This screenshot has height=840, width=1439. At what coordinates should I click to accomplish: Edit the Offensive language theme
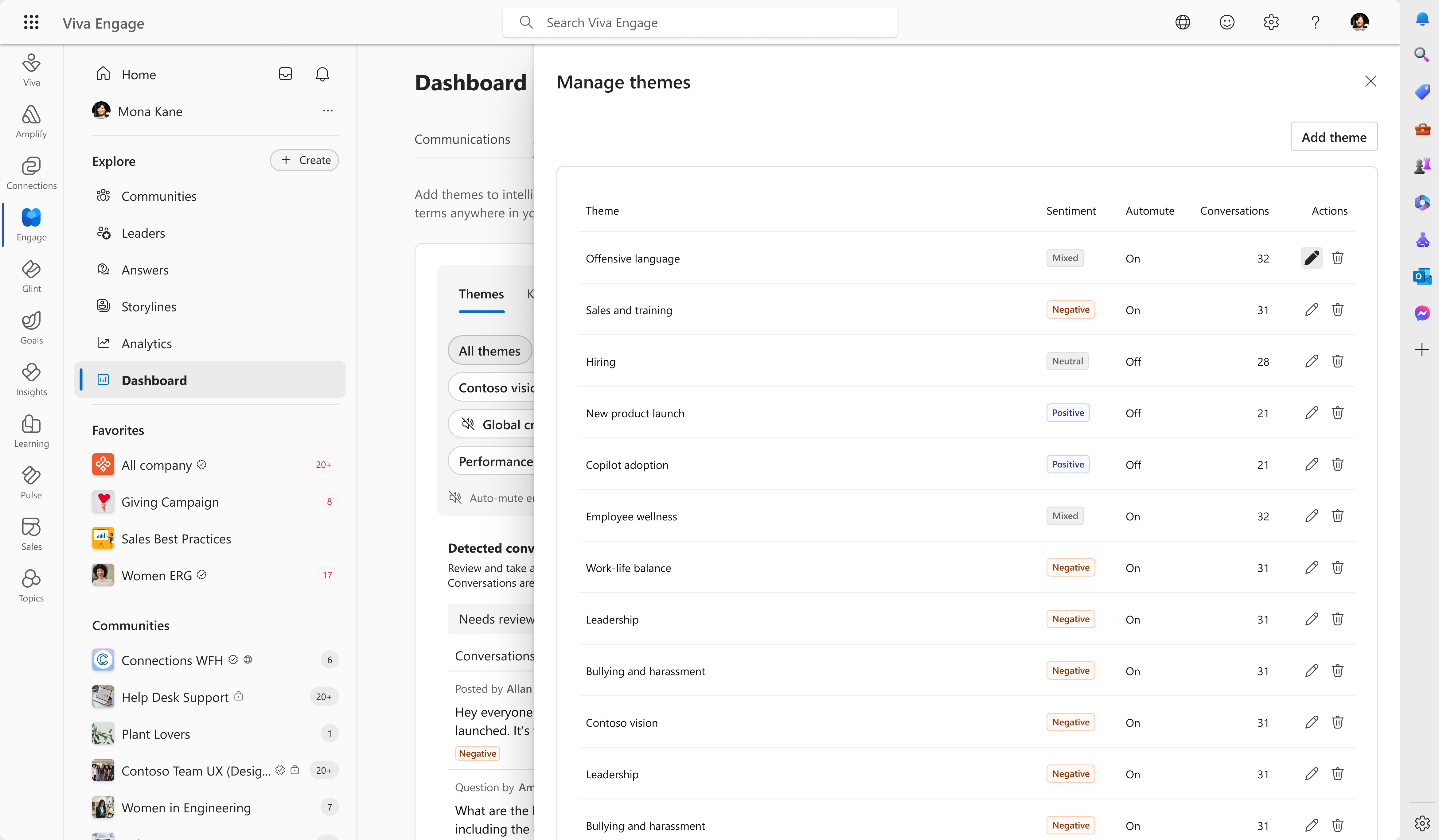(1311, 258)
